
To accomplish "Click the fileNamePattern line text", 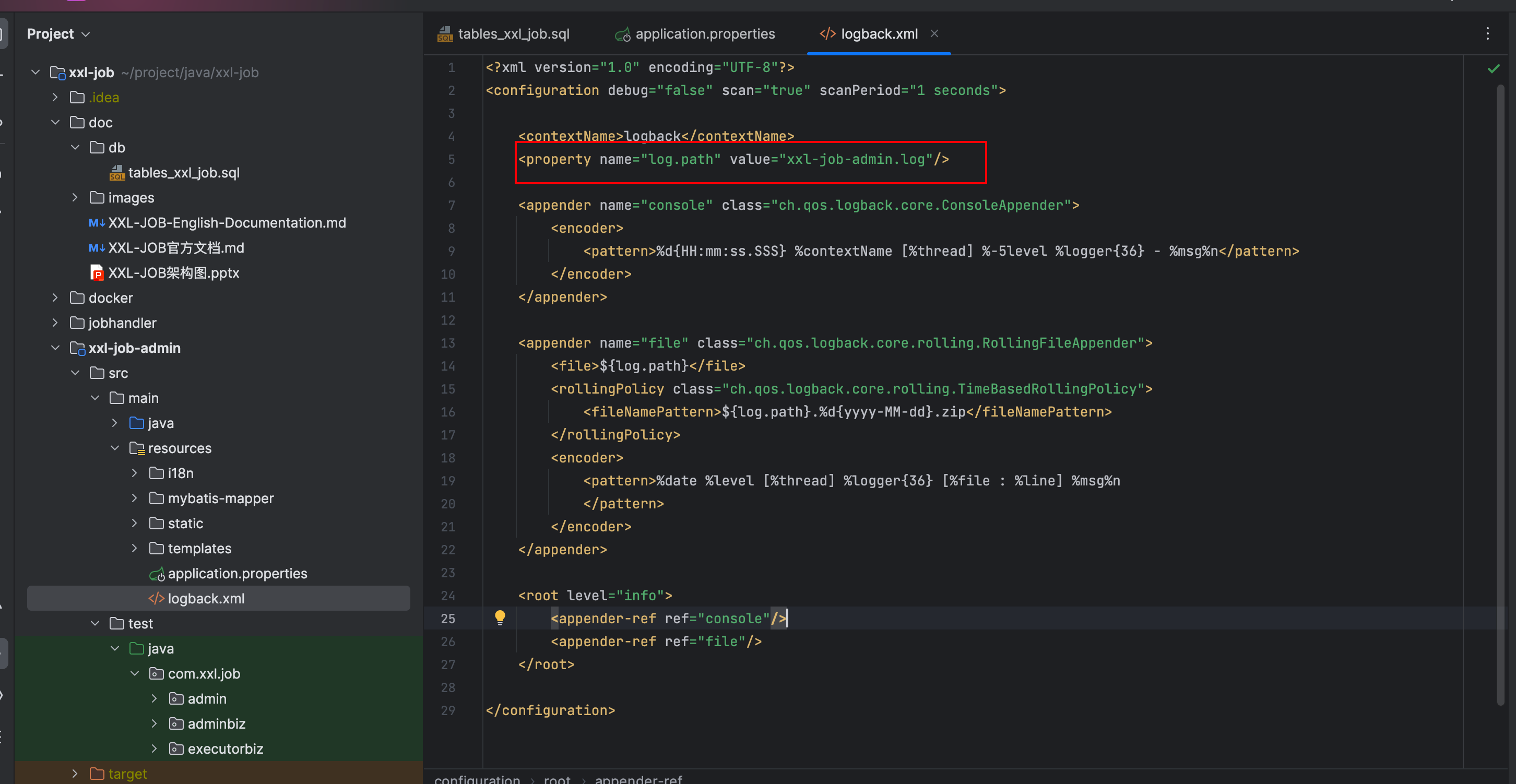I will [847, 412].
